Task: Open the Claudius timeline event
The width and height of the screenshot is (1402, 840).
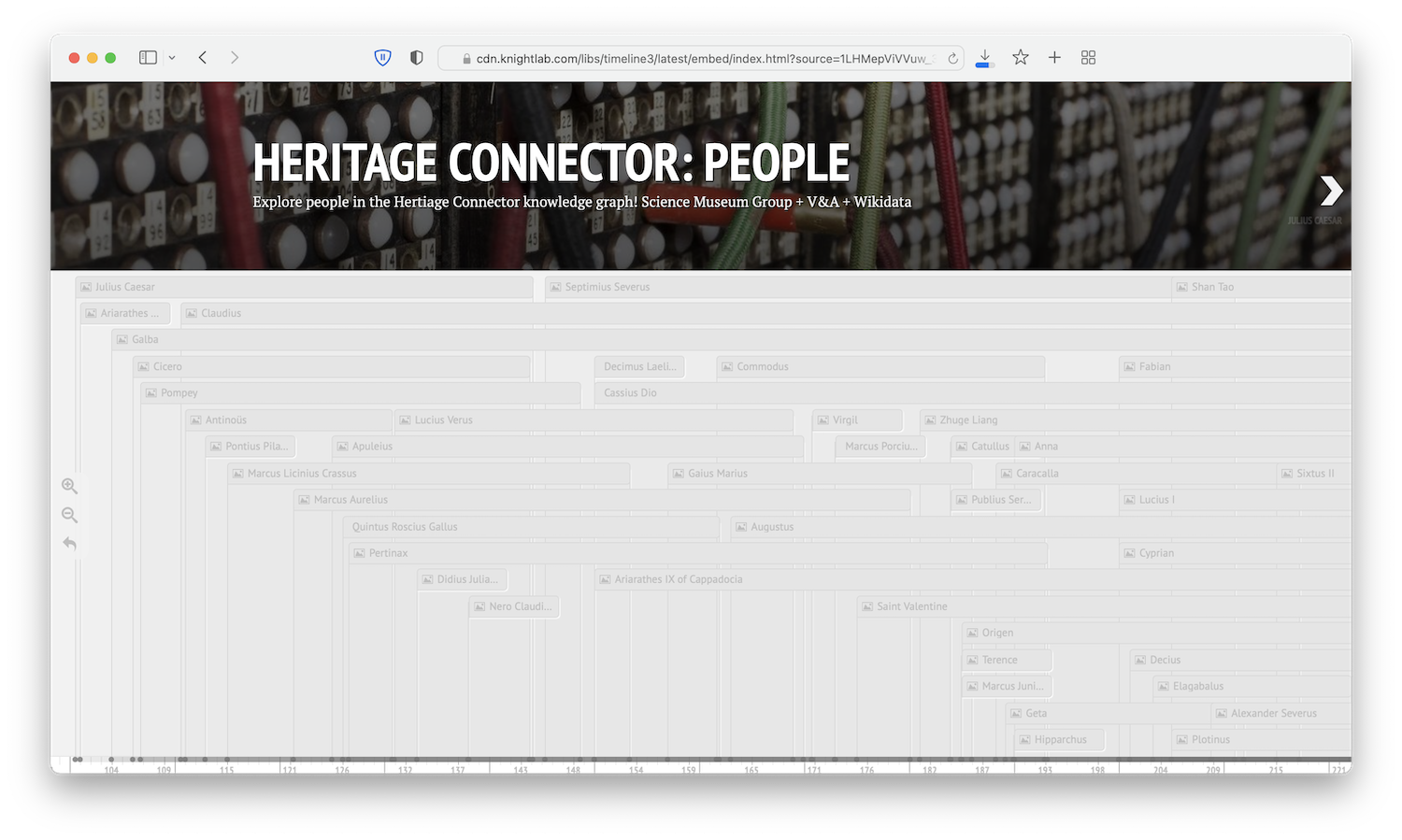Action: coord(766,313)
